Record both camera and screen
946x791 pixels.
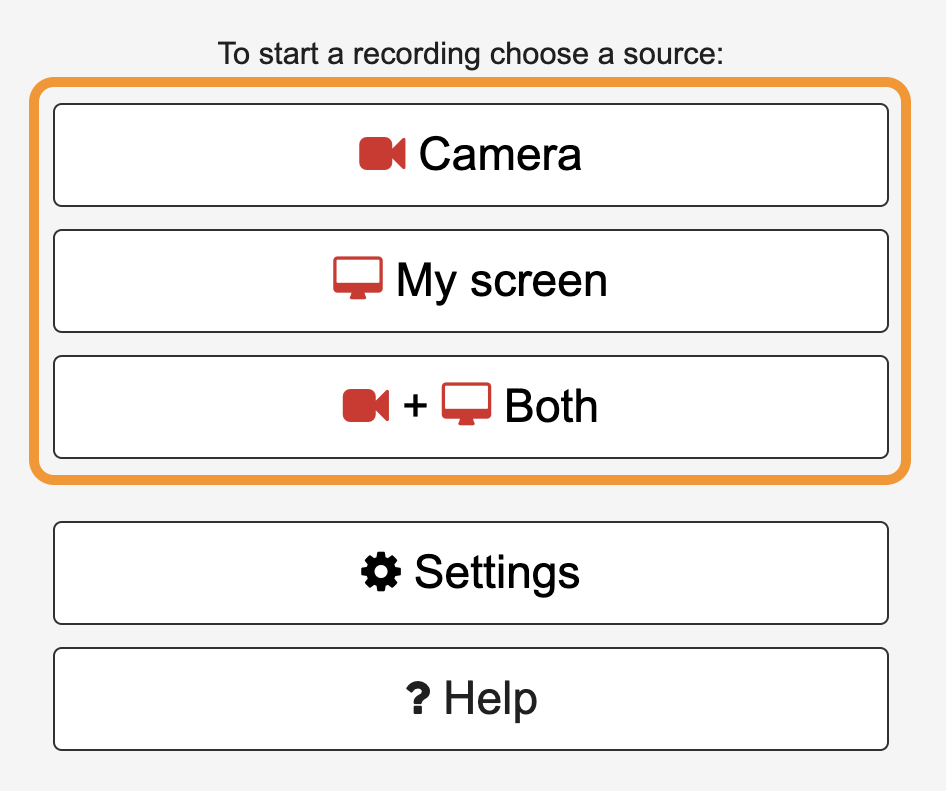[x=471, y=407]
